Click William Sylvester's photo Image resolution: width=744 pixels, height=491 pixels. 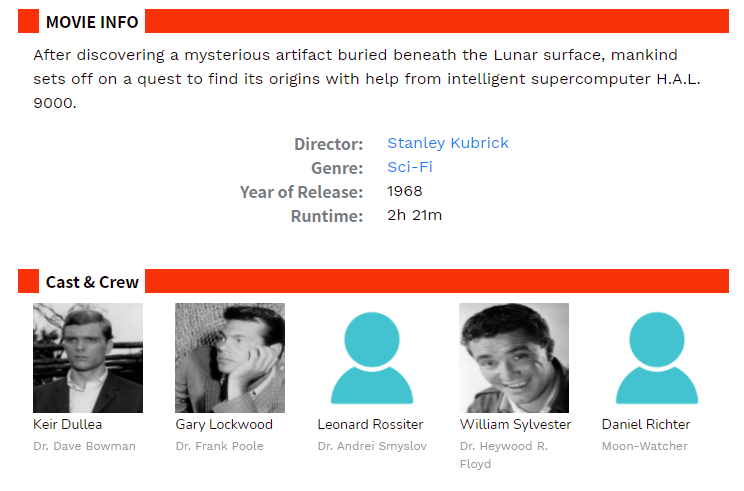(x=514, y=358)
